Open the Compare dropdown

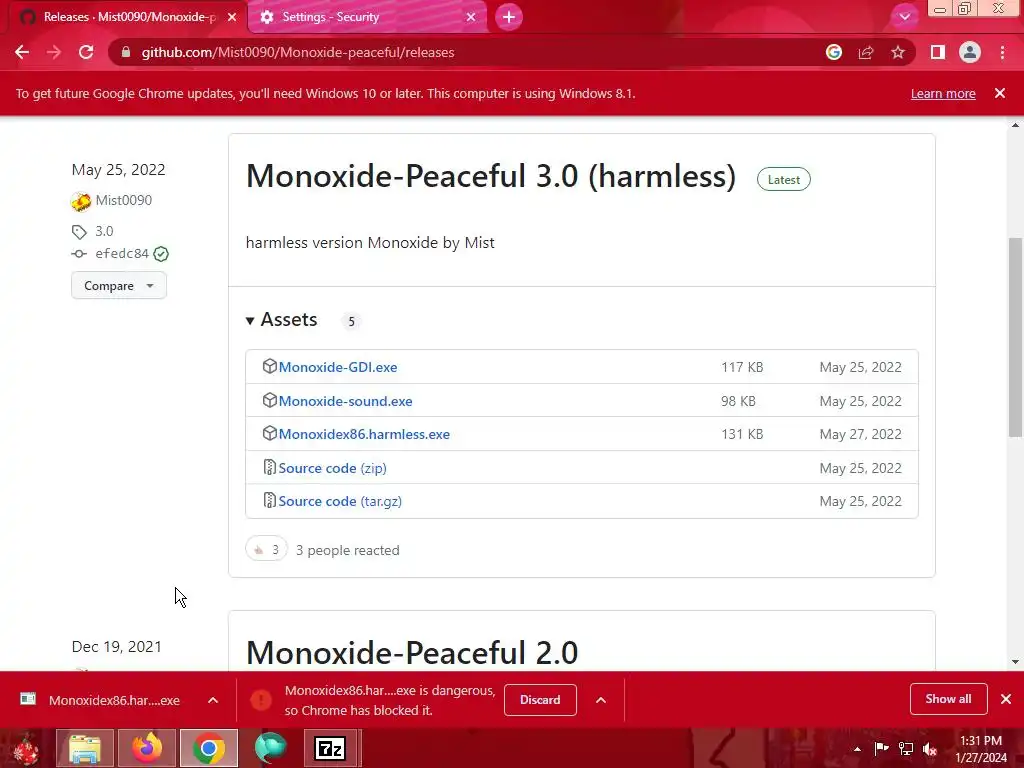pyautogui.click(x=119, y=286)
